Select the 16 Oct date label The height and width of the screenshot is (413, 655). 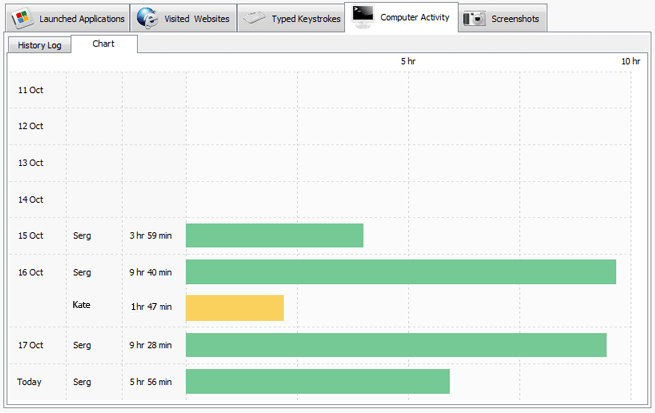[30, 272]
